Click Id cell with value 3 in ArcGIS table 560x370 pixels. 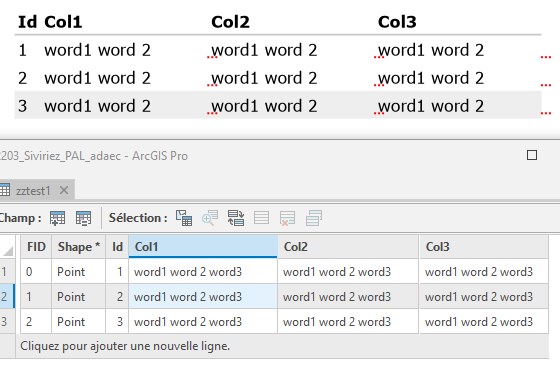(x=117, y=321)
